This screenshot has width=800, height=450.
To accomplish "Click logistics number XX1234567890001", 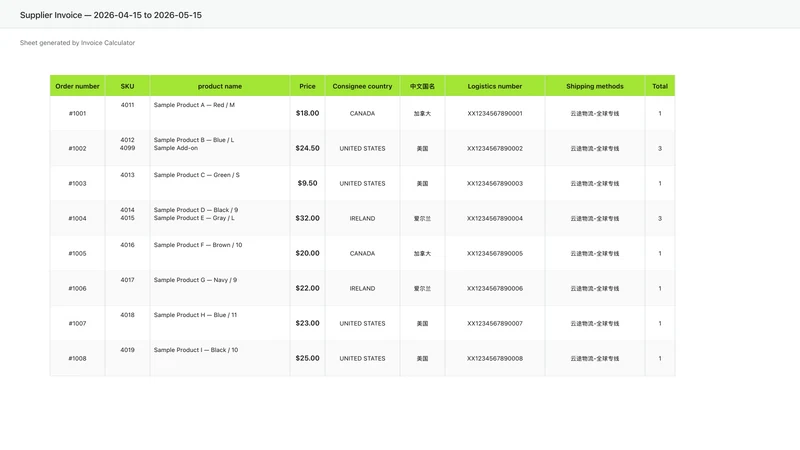I will [495, 113].
